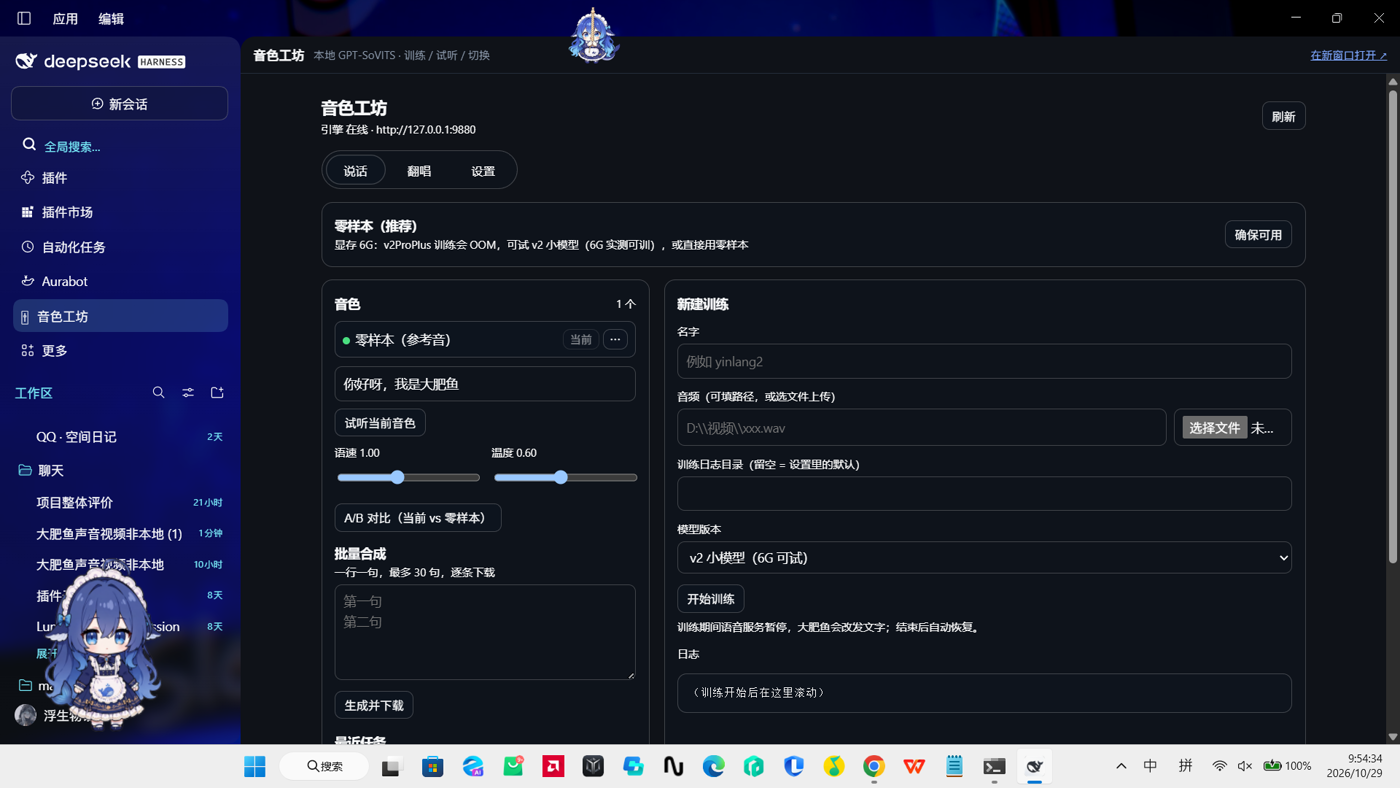Open Windows Start menu
Viewport: 1400px width, 788px height.
(255, 766)
